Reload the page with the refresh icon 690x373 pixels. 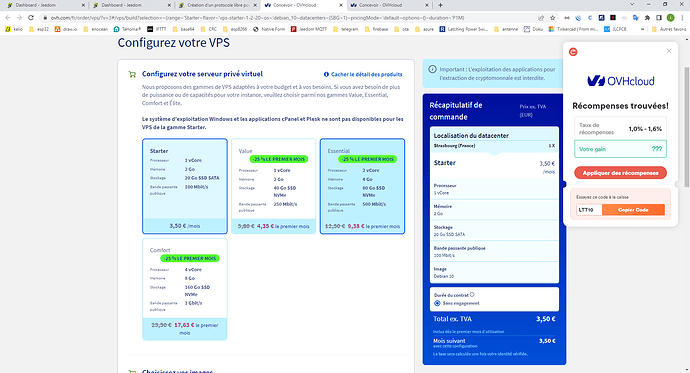30,18
